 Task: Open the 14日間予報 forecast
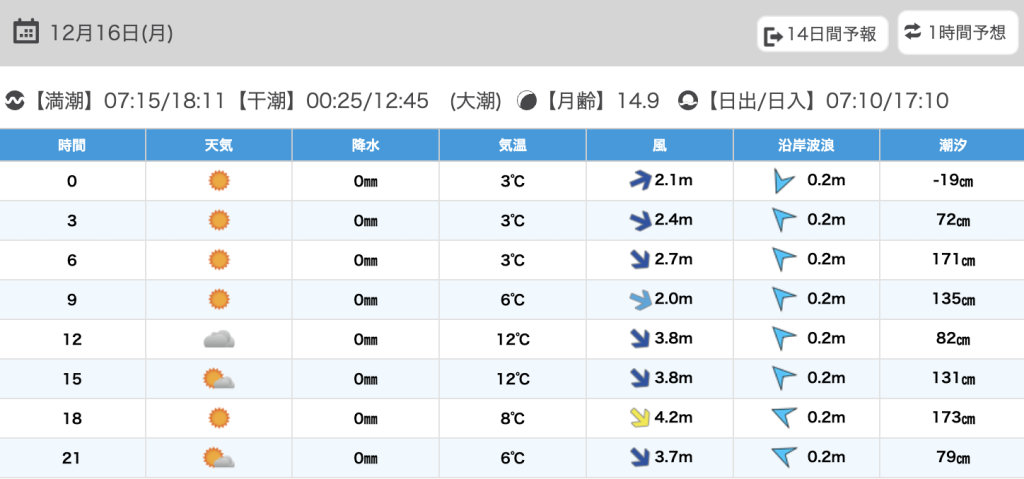pos(821,34)
